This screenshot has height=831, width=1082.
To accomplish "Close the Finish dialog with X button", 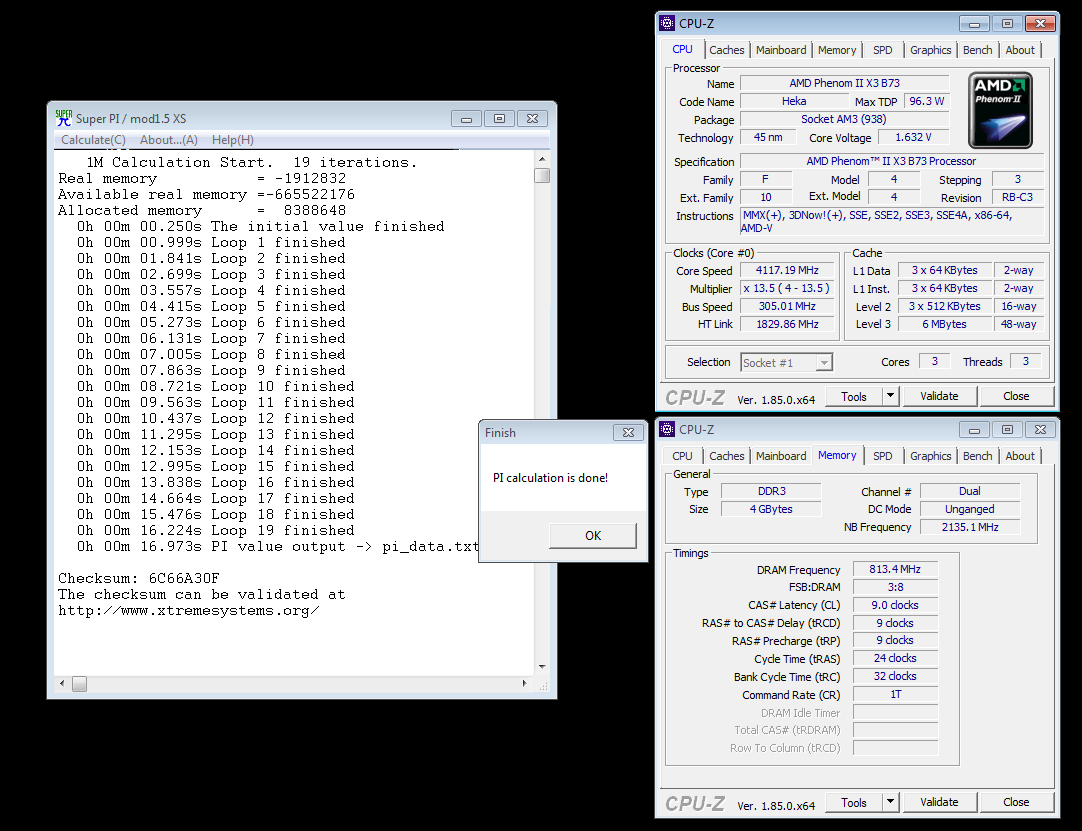I will click(628, 432).
